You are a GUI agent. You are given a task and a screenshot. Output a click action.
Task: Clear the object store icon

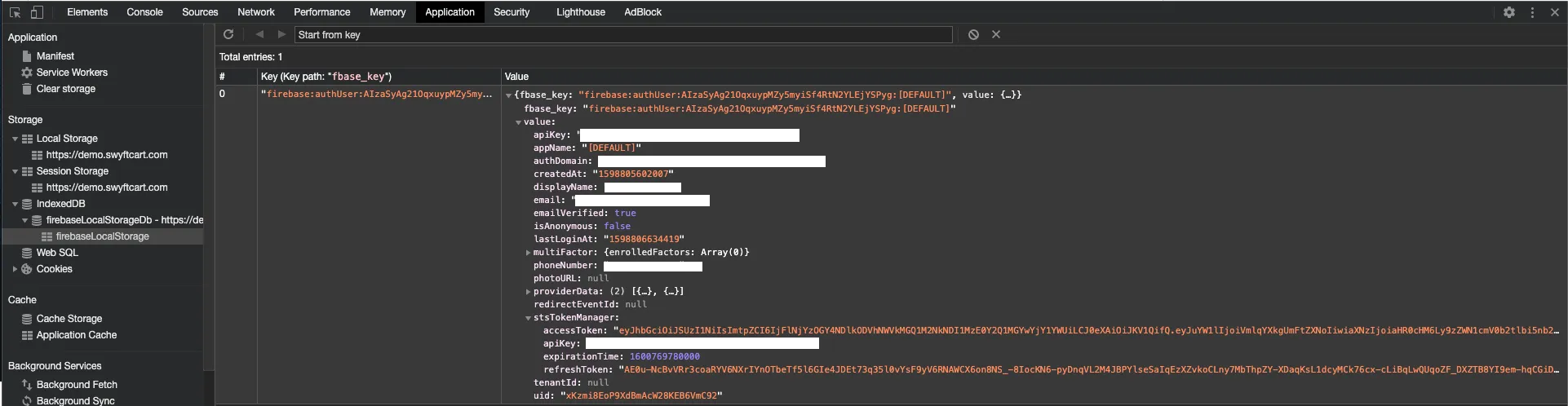click(973, 34)
